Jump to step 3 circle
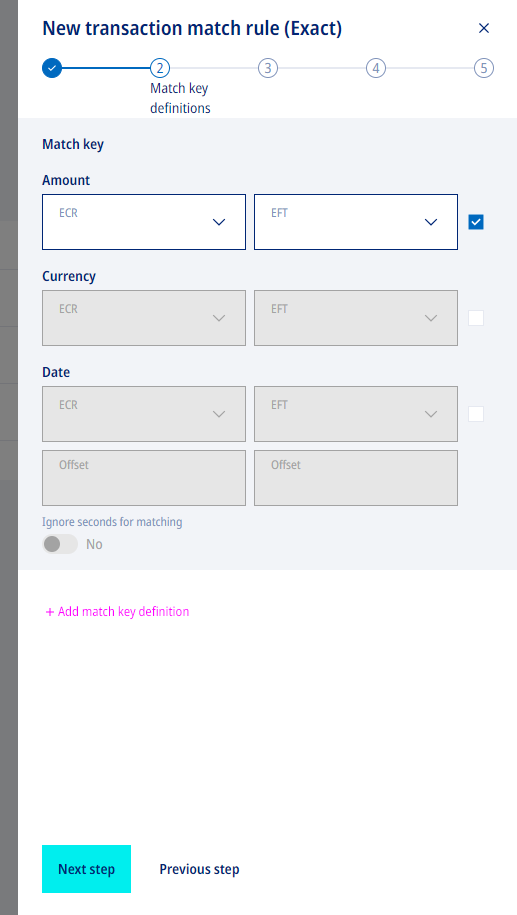The width and height of the screenshot is (517, 915). tap(268, 68)
